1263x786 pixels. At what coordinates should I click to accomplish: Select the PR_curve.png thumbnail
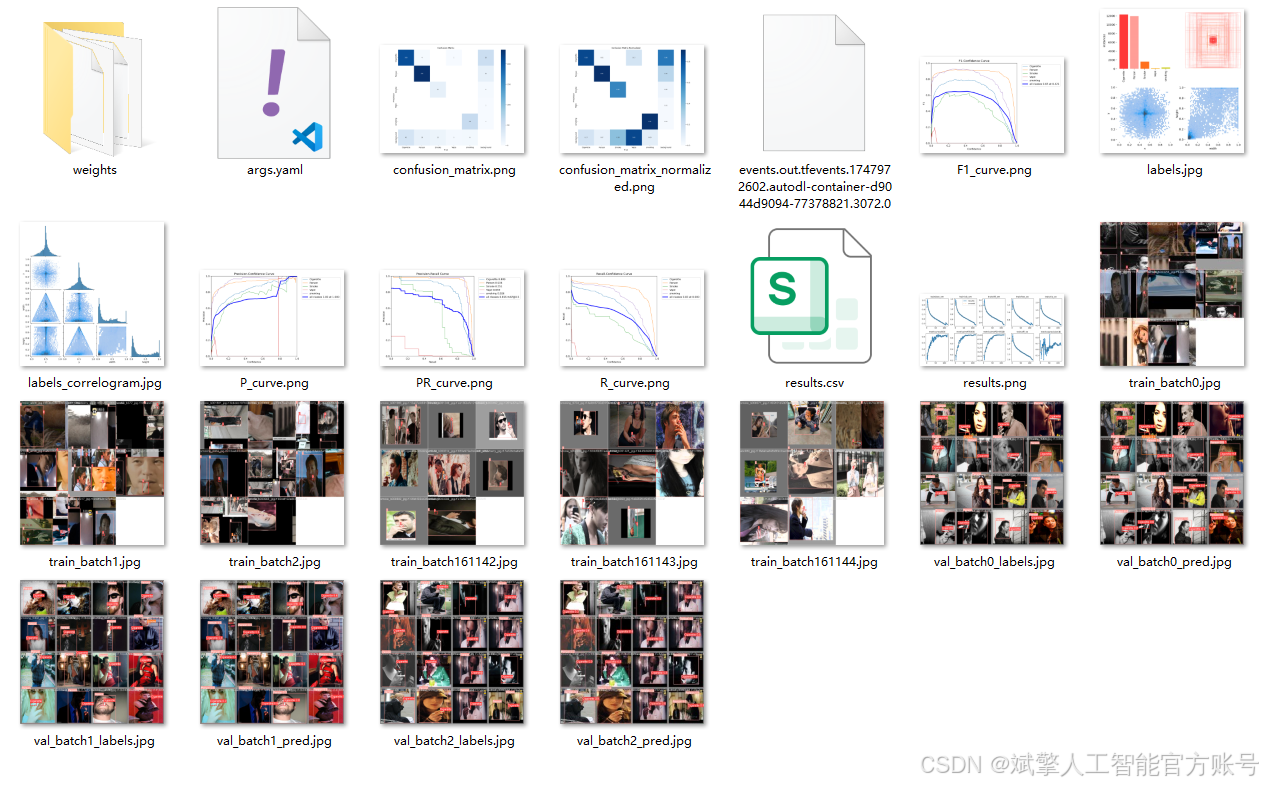tap(453, 317)
